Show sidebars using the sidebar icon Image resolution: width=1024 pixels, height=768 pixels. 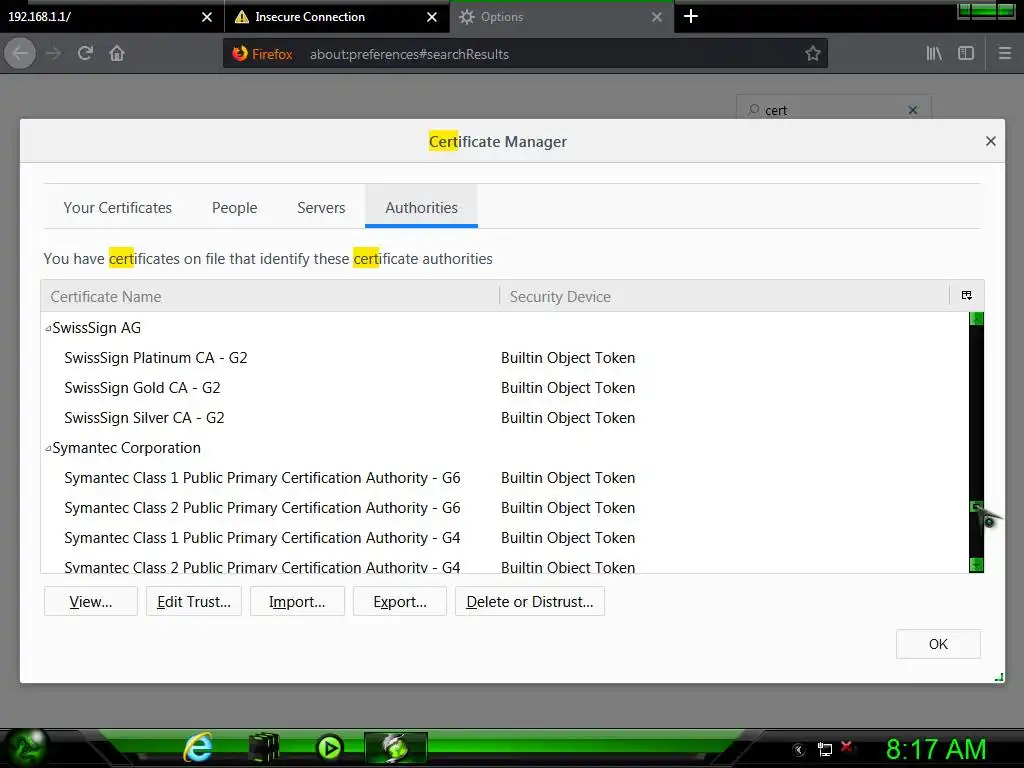pos(966,54)
